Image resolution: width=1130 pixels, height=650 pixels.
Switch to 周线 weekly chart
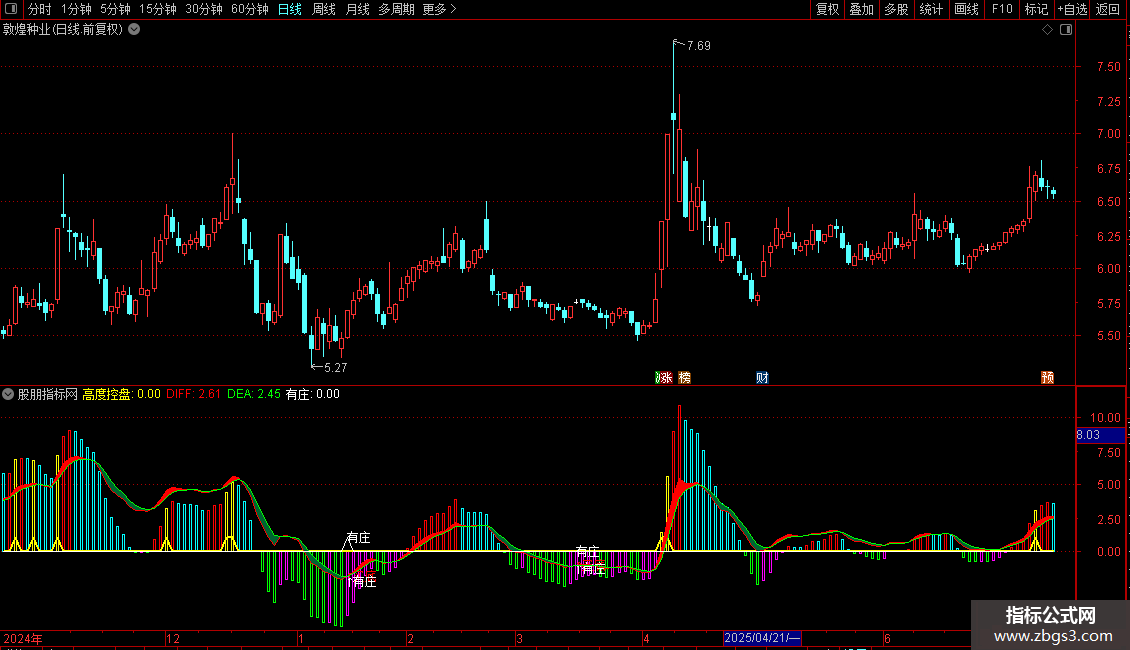(x=324, y=9)
